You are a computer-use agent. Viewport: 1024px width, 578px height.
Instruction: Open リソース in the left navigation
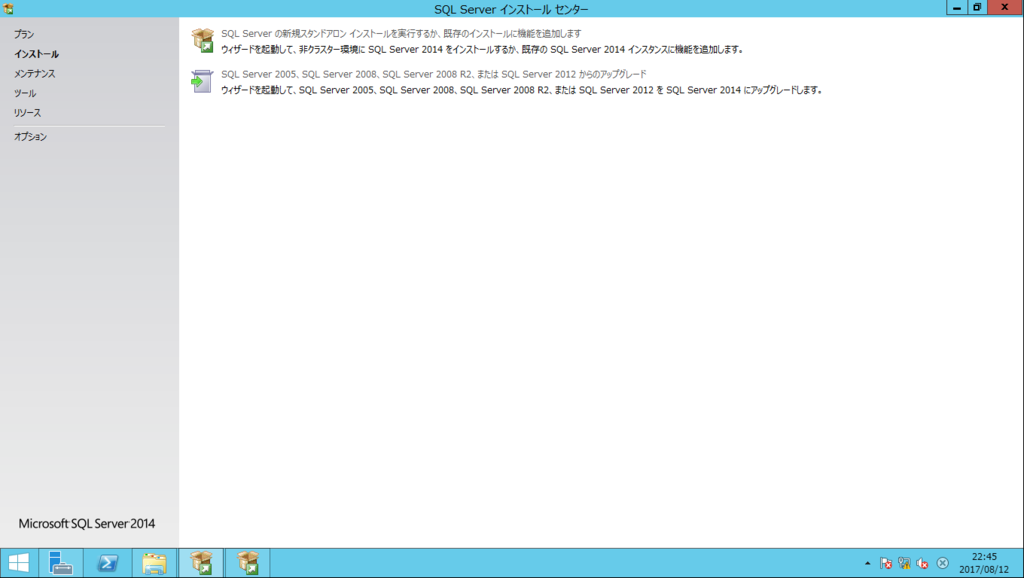tap(27, 112)
